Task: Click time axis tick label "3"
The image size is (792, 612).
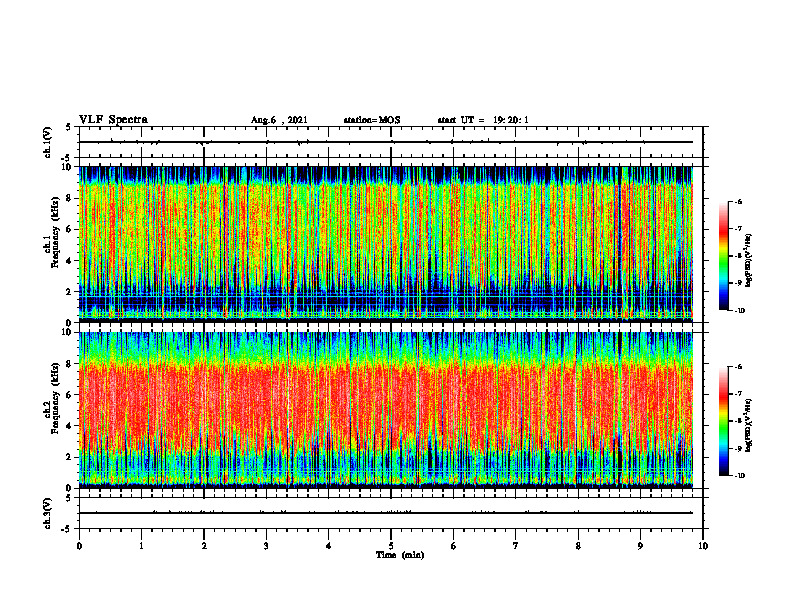Action: point(266,546)
